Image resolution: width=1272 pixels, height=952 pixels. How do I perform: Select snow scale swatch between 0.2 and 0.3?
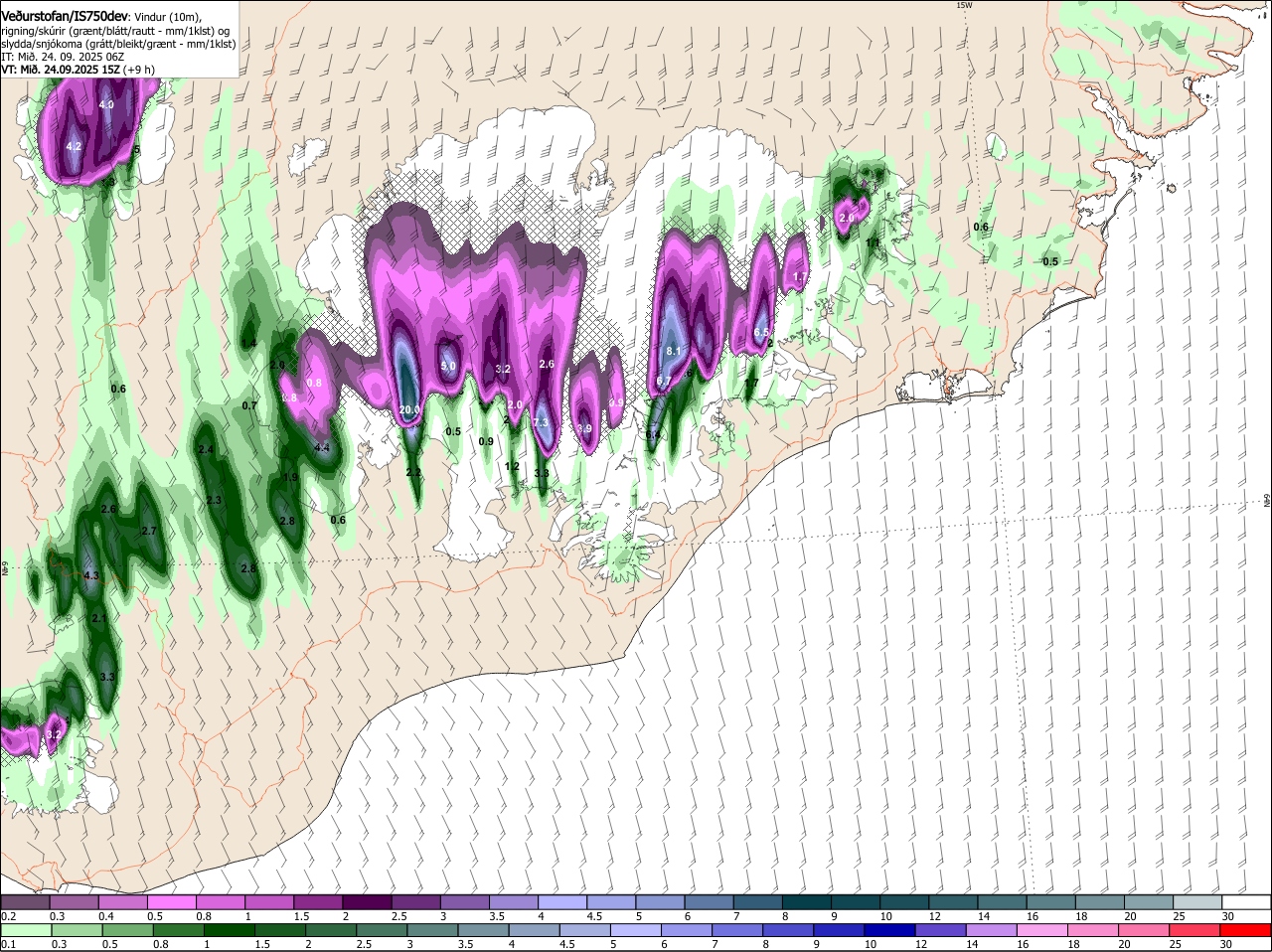tap(25, 902)
